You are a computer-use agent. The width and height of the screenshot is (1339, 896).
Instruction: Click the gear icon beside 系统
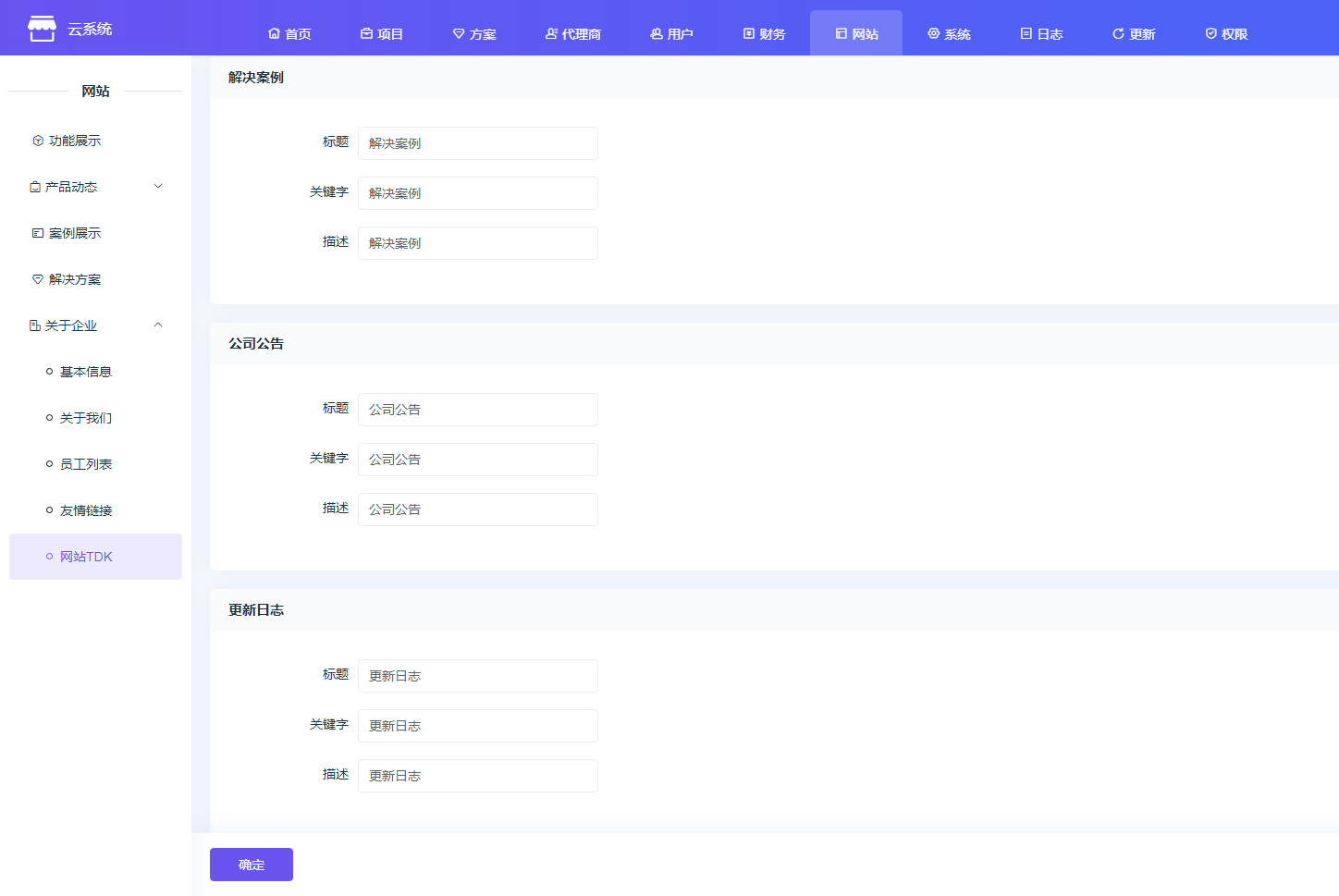point(934,33)
